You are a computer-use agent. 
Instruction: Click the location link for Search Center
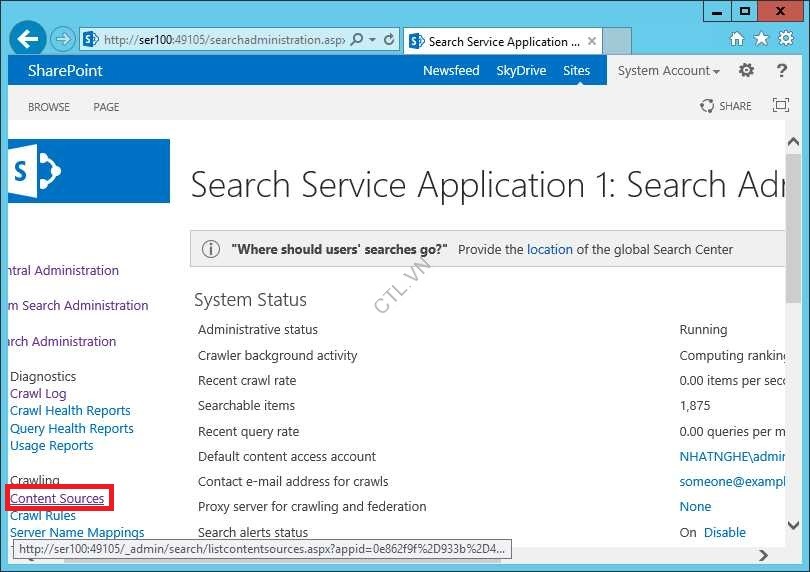550,250
